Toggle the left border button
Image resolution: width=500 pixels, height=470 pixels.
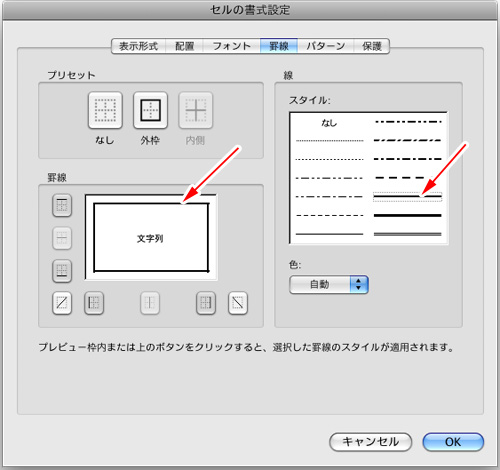click(x=94, y=303)
